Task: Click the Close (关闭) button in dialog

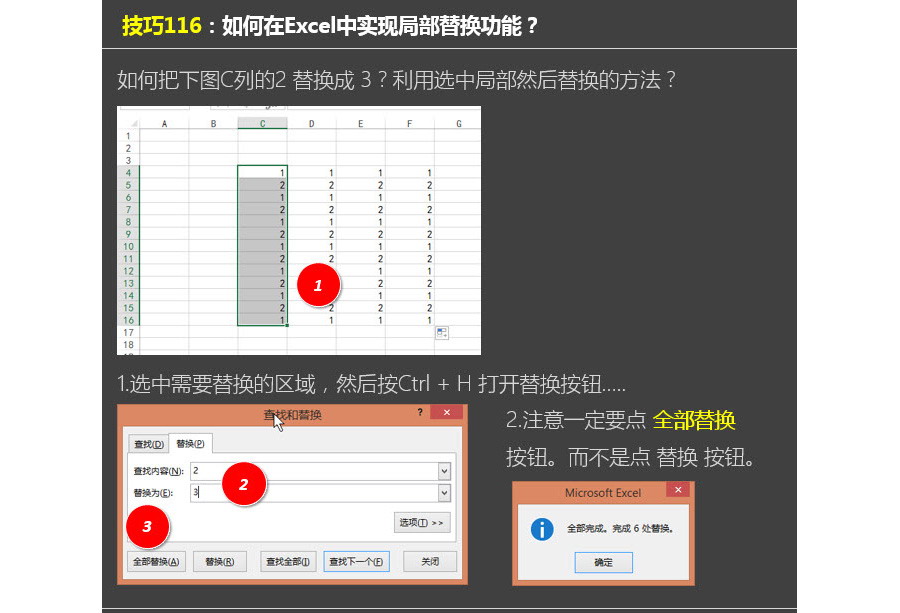Action: click(430, 561)
